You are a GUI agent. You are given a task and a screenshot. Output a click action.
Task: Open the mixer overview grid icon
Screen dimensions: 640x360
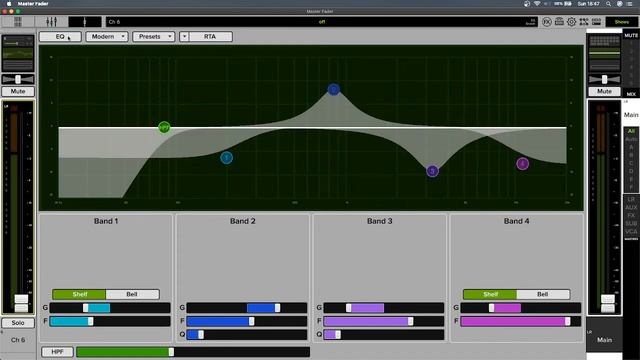tap(18, 22)
